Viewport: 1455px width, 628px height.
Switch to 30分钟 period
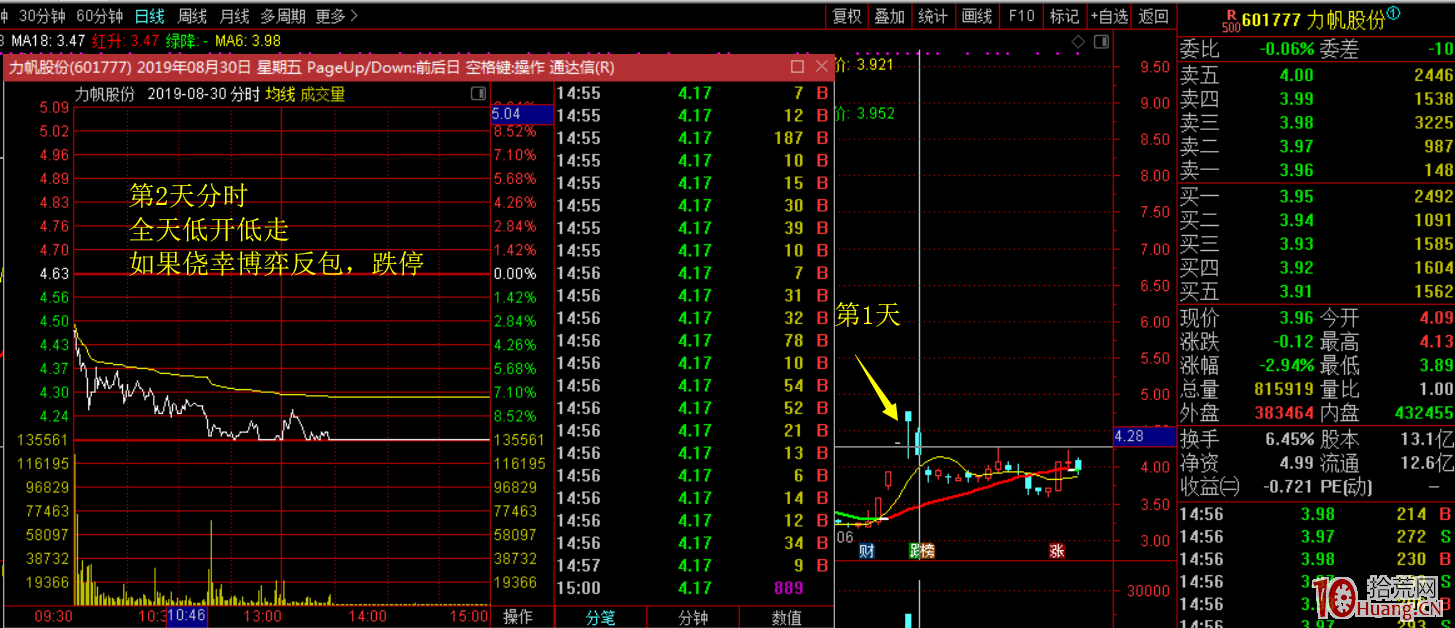point(42,16)
